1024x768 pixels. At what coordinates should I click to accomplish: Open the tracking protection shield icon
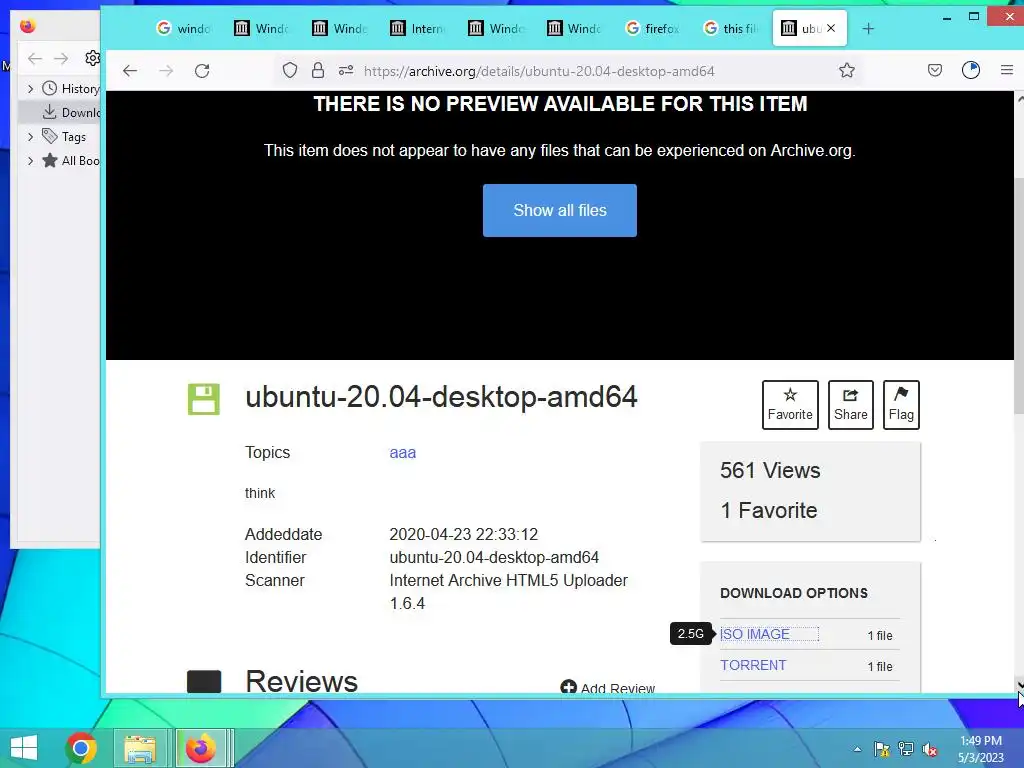290,71
